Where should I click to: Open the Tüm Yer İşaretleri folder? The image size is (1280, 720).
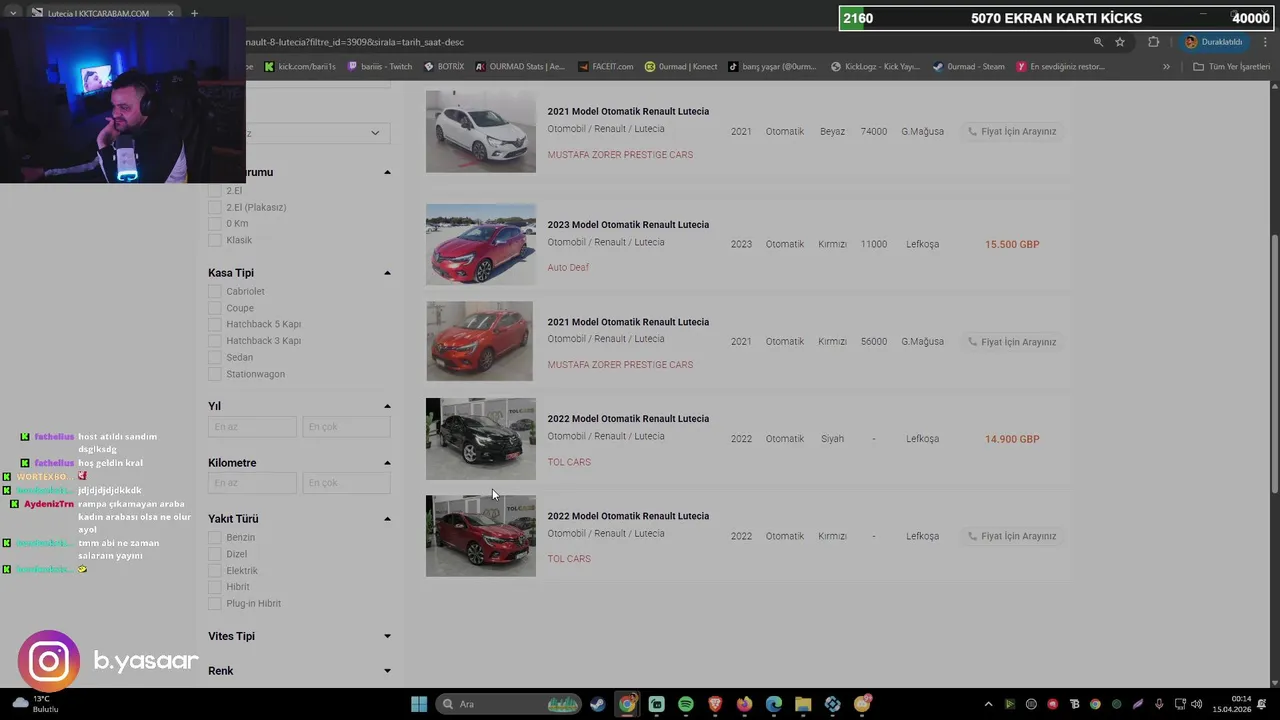pos(1231,67)
